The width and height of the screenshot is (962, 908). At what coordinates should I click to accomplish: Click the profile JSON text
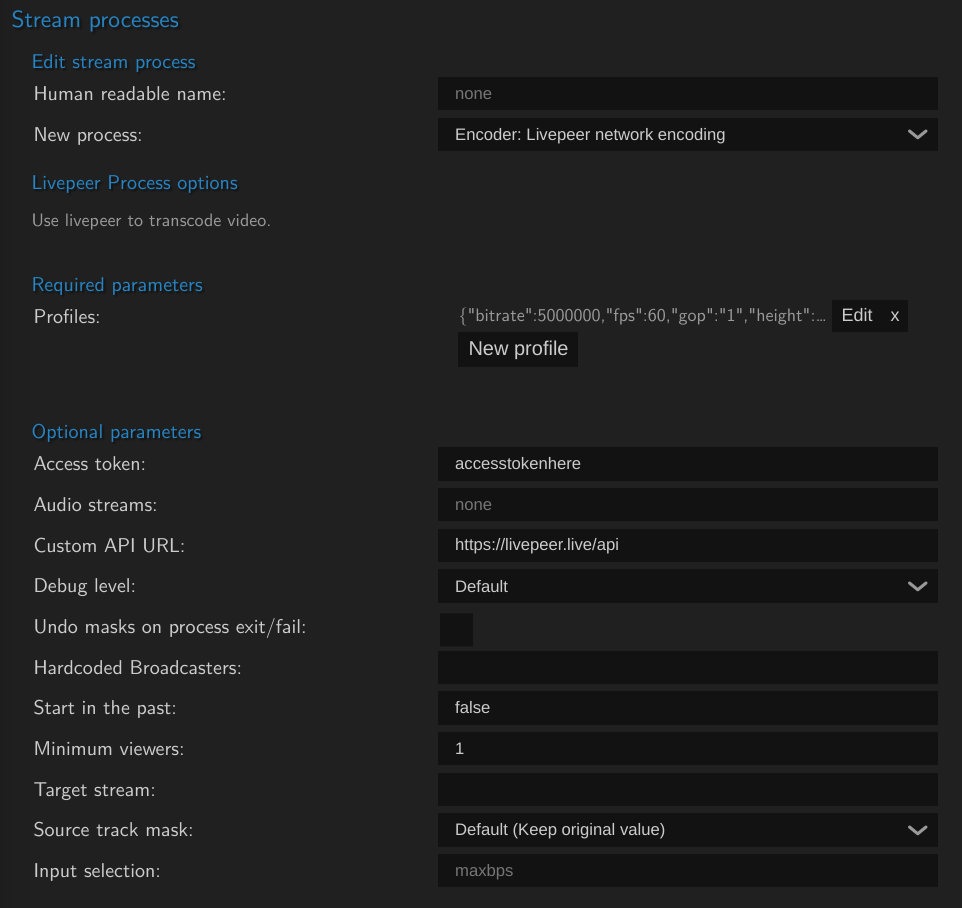pos(642,316)
